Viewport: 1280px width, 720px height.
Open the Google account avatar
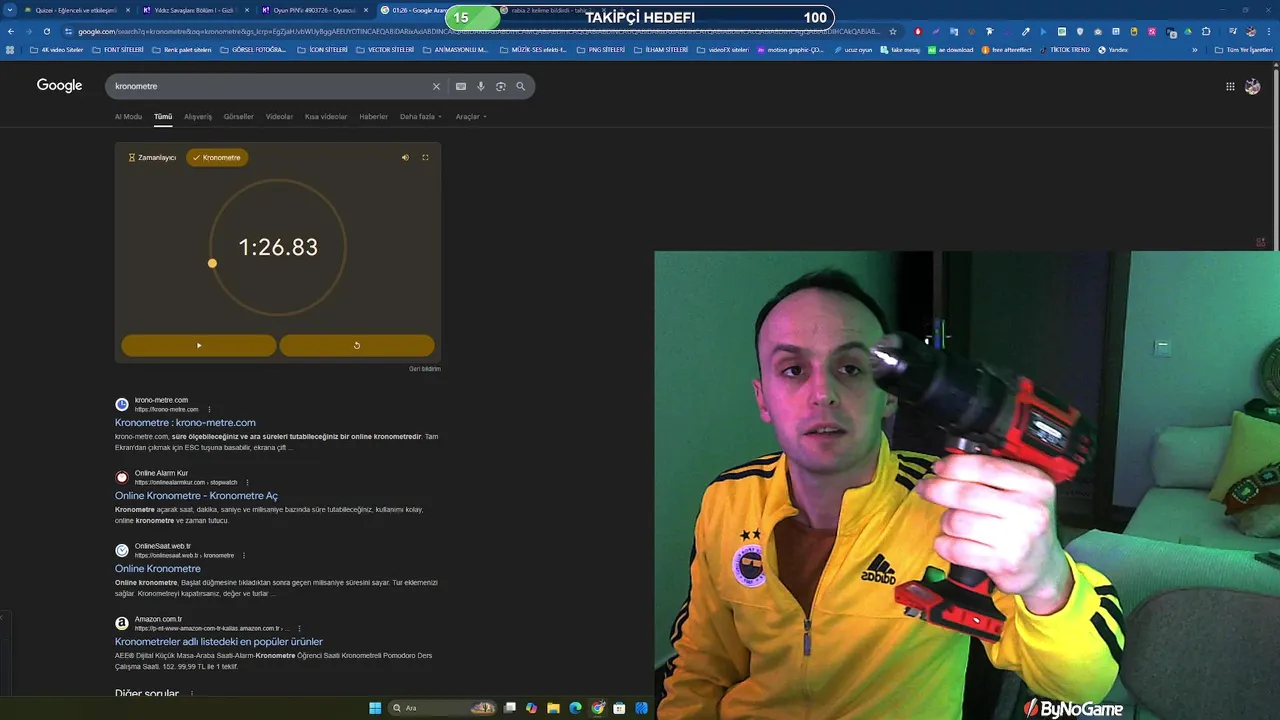tap(1252, 86)
